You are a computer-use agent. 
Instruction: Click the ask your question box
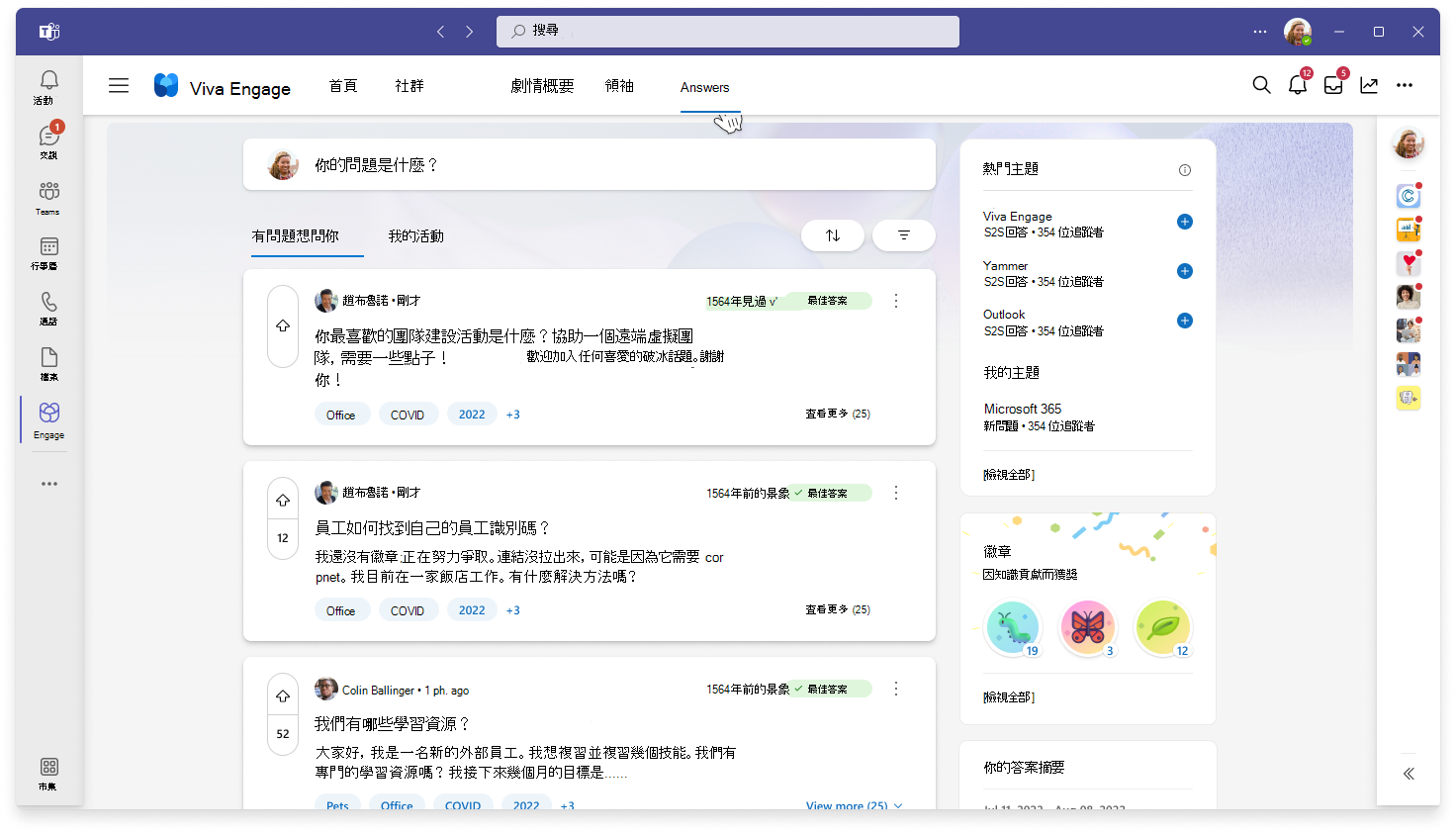coord(590,164)
